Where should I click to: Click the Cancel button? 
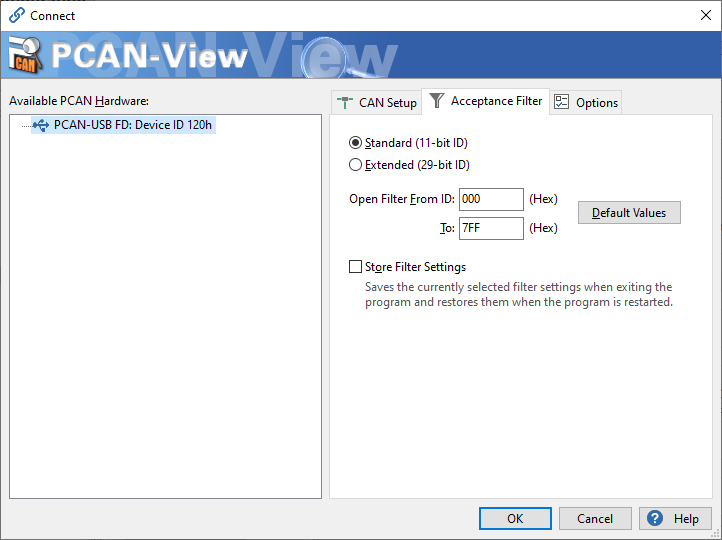(595, 519)
